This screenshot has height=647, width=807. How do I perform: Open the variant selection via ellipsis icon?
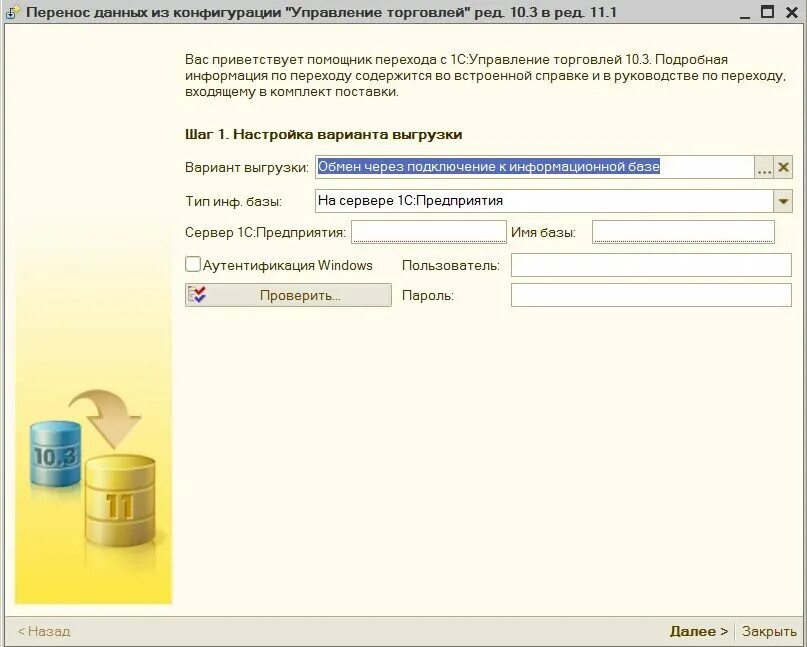pos(764,166)
